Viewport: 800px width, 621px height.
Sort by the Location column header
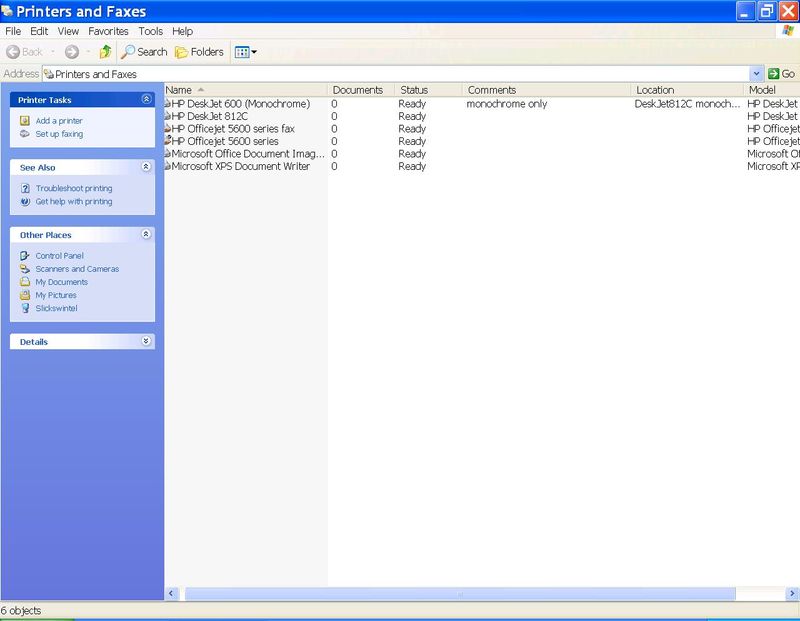click(x=687, y=90)
